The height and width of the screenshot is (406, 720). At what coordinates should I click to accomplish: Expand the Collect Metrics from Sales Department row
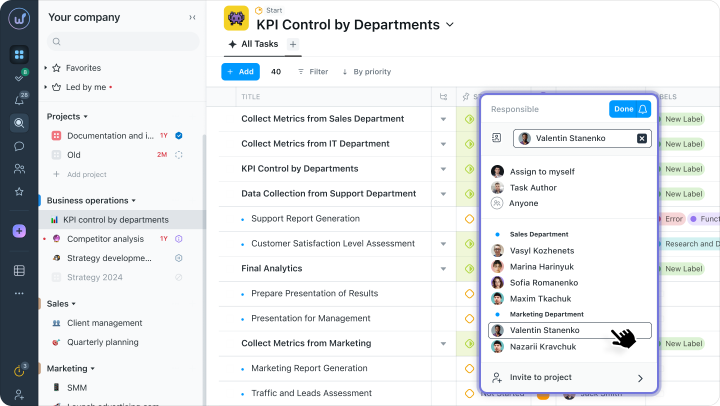click(443, 119)
